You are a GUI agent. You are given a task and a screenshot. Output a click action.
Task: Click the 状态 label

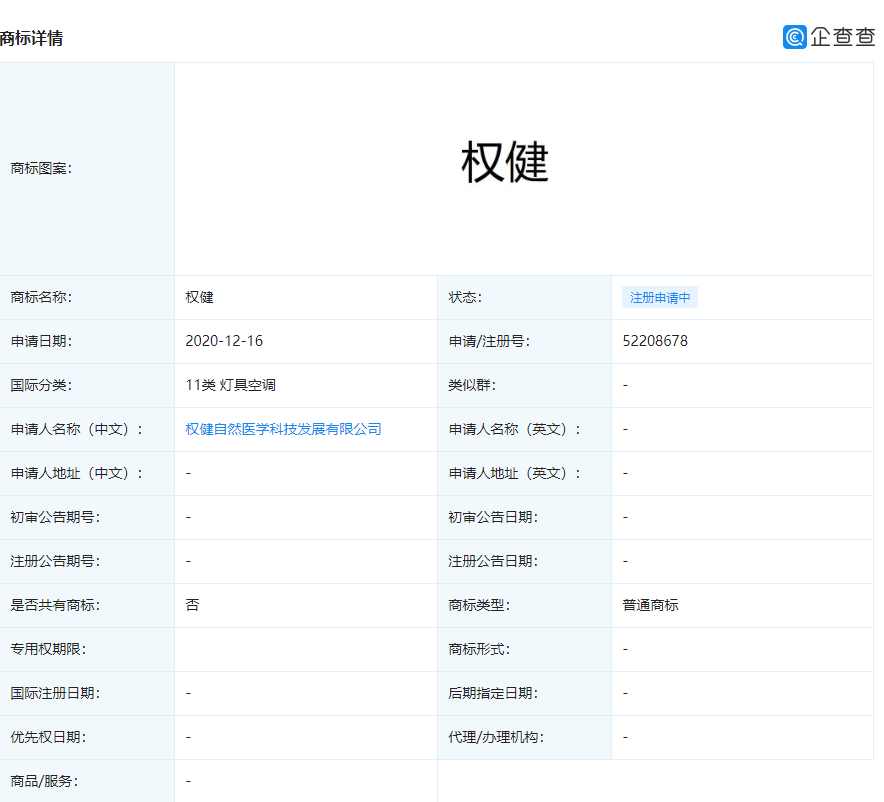[x=465, y=297]
